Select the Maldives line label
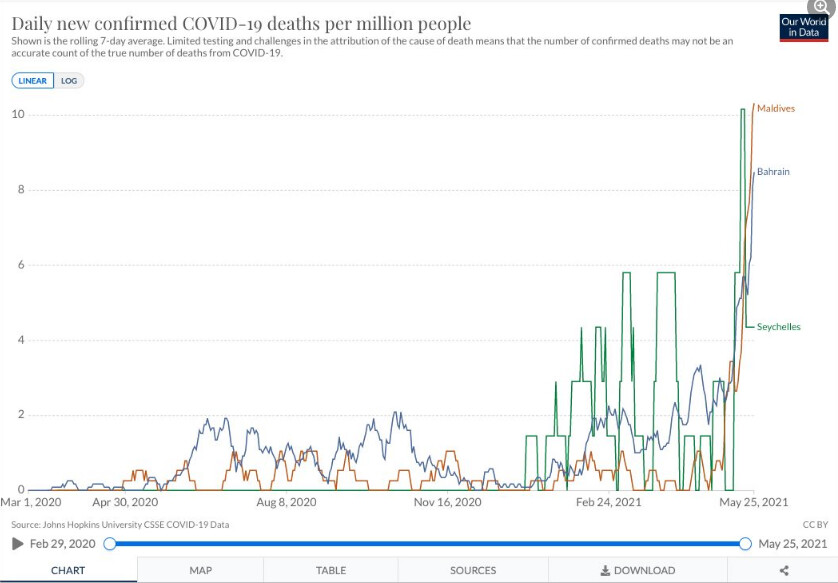This screenshot has height=583, width=838. point(775,108)
